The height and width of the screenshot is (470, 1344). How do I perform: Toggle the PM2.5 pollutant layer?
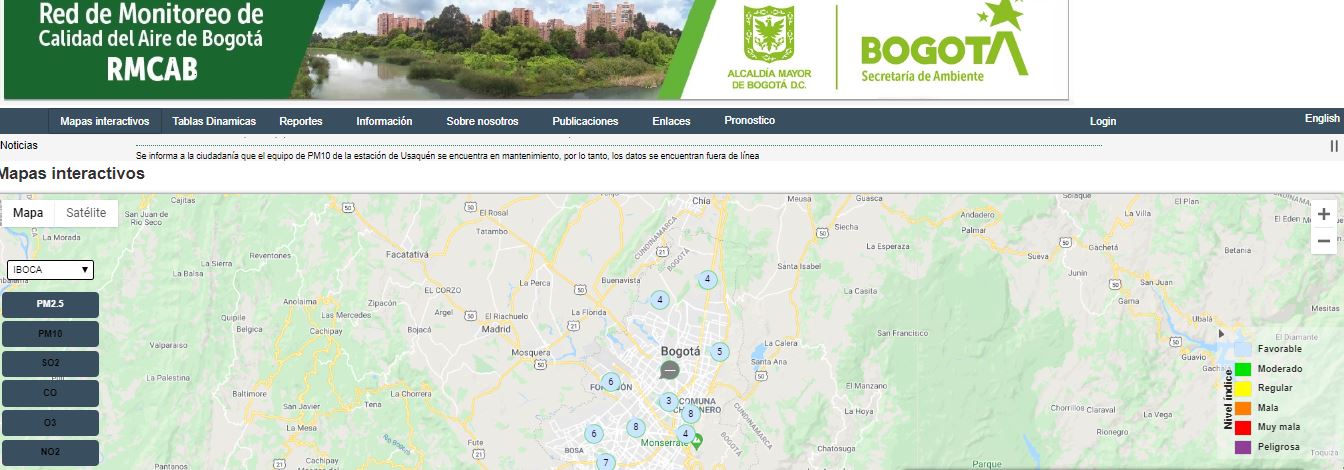pyautogui.click(x=50, y=304)
